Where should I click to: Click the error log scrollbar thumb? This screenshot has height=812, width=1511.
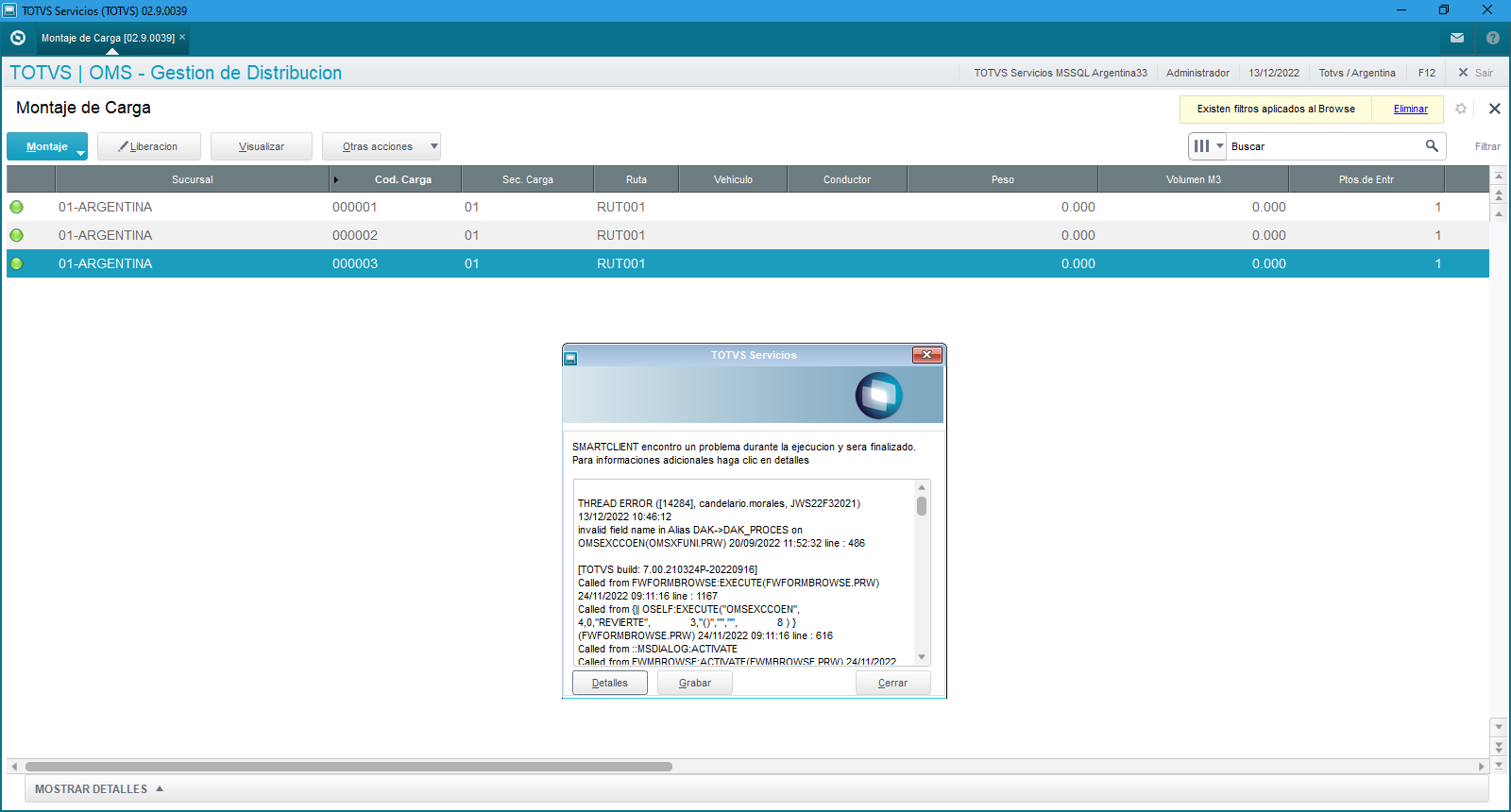click(x=922, y=506)
